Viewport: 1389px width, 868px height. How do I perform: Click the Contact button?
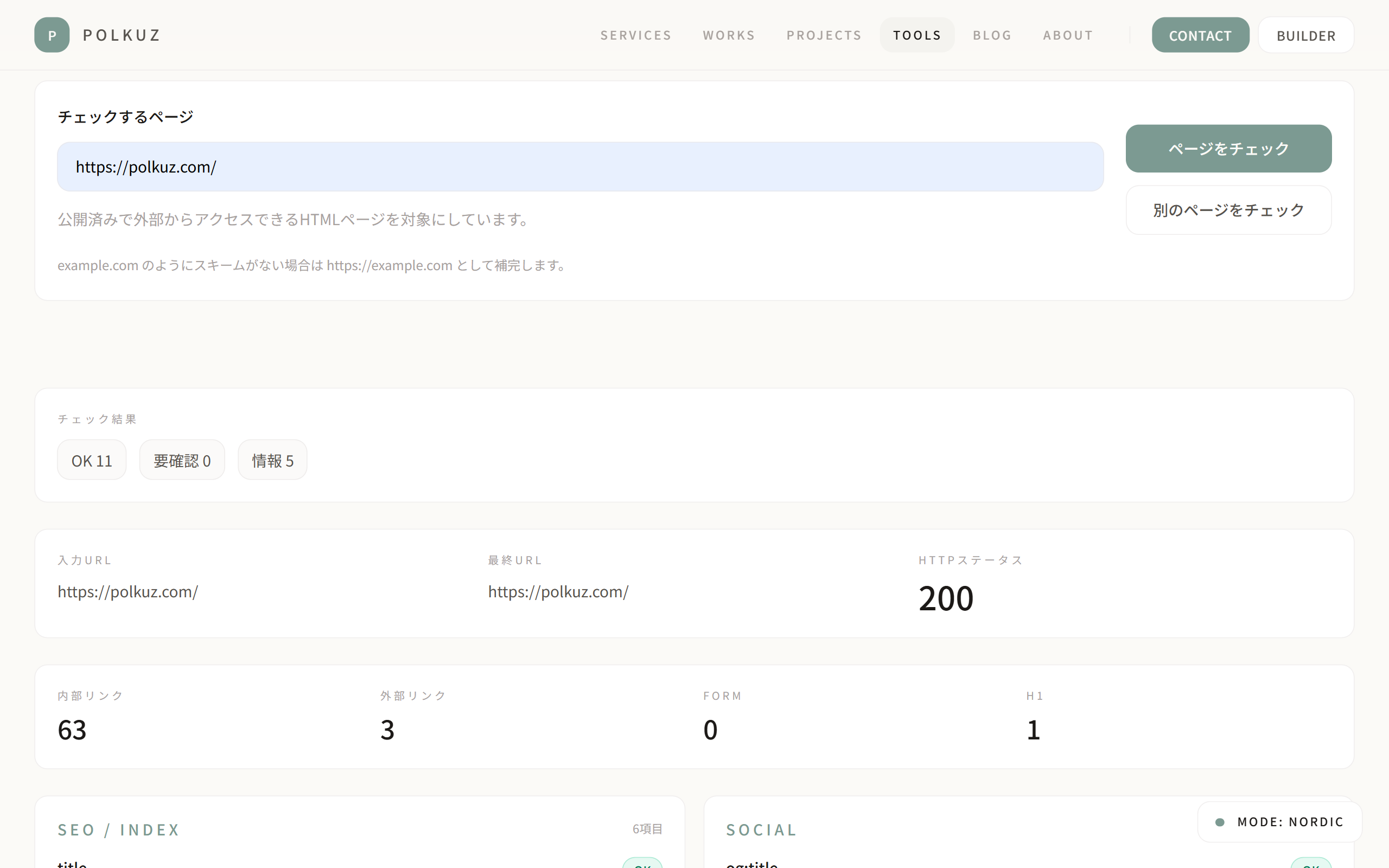1200,35
